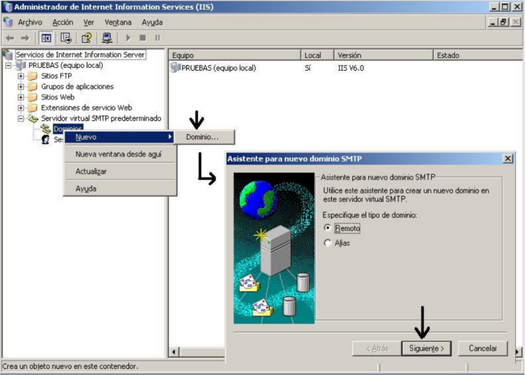The height and width of the screenshot is (375, 525).
Task: Click the Sí cell under Local
Action: [308, 68]
